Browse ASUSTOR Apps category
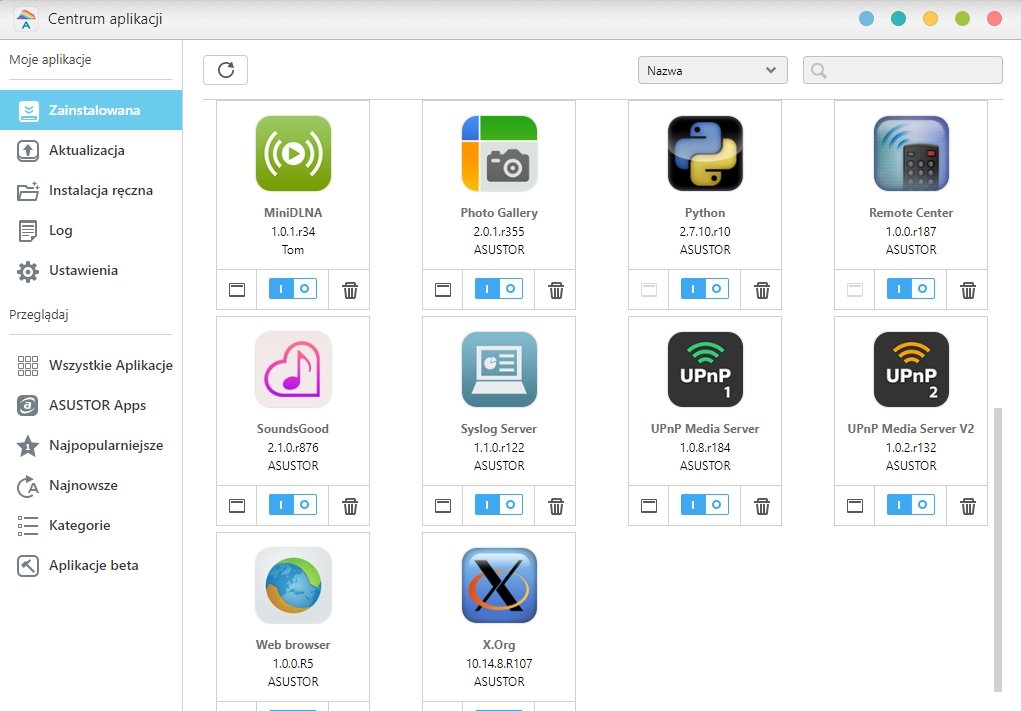1021x711 pixels. 91,405
